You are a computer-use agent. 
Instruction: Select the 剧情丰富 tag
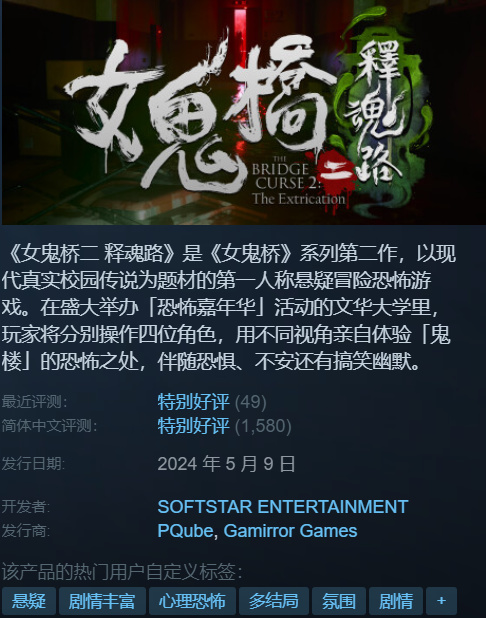tap(102, 601)
